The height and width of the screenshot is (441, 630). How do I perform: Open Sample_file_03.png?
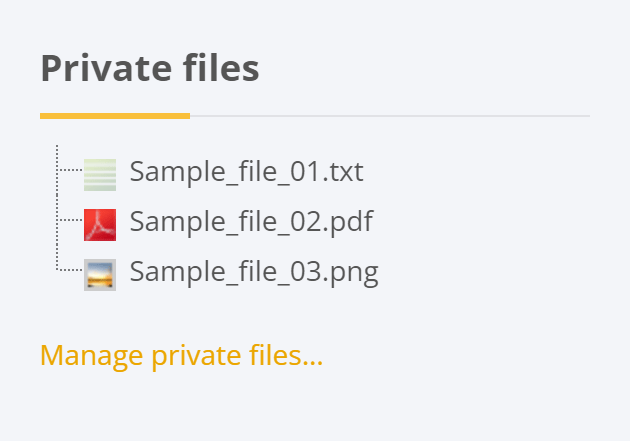coord(254,271)
